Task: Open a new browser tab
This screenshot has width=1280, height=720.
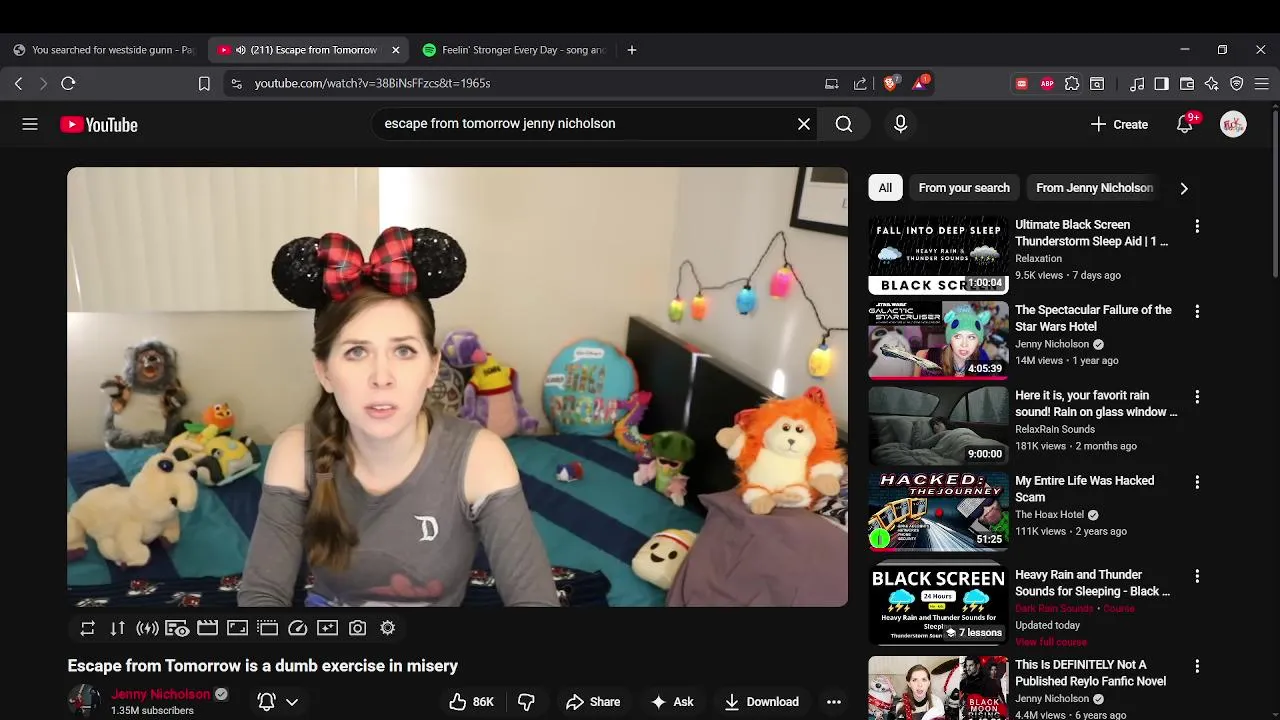Action: coord(631,50)
